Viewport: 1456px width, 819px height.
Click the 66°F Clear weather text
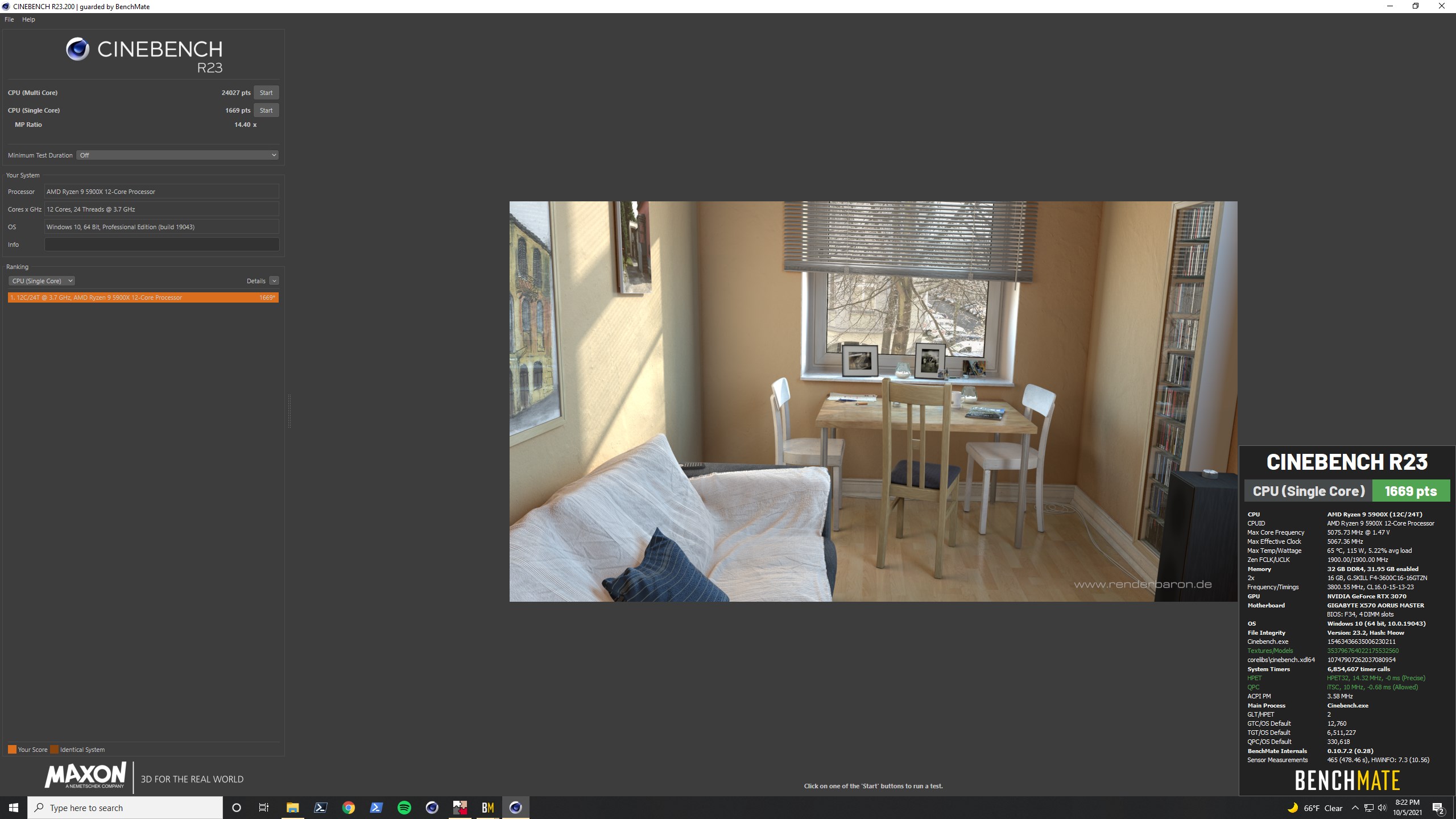pyautogui.click(x=1323, y=808)
